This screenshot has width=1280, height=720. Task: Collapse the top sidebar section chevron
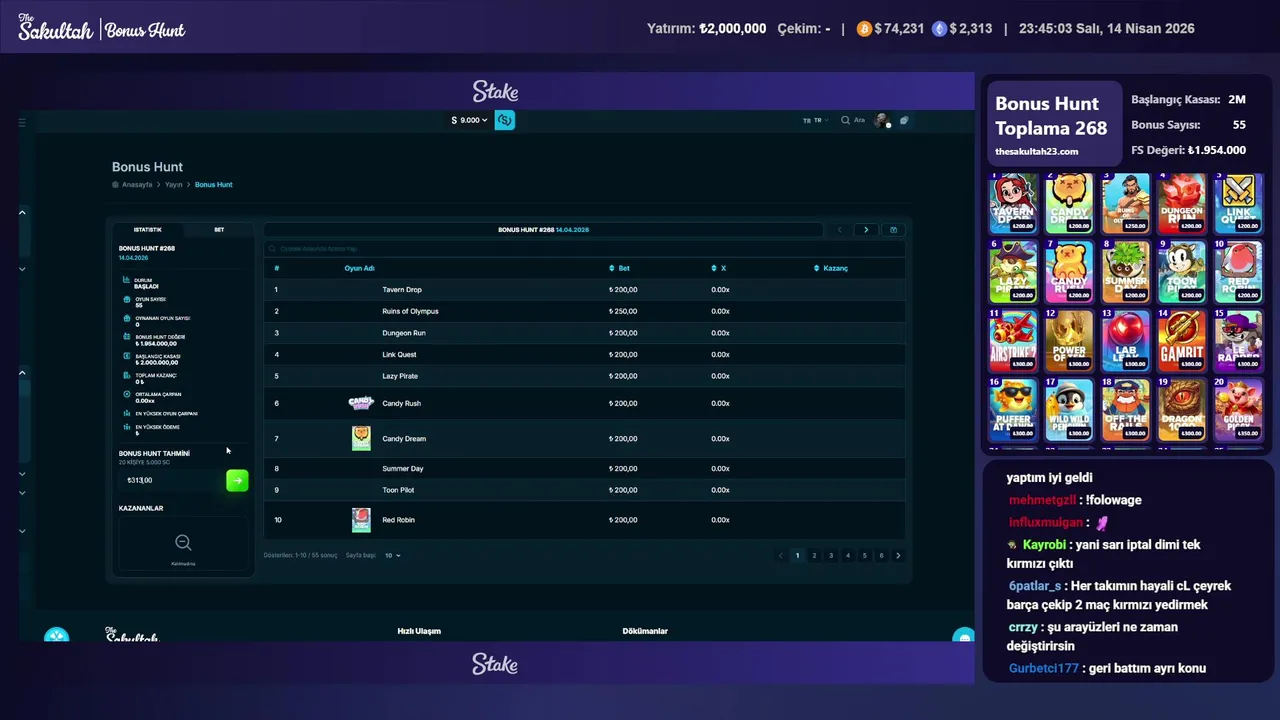coord(22,212)
